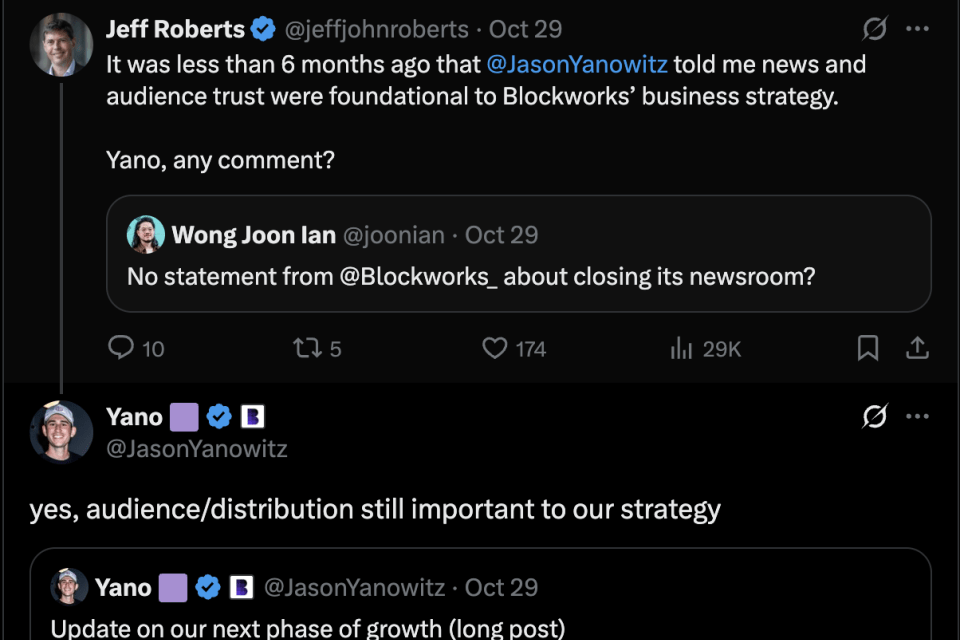
Task: Click the @JasonYanowitz mention link
Action: pyautogui.click(x=577, y=65)
